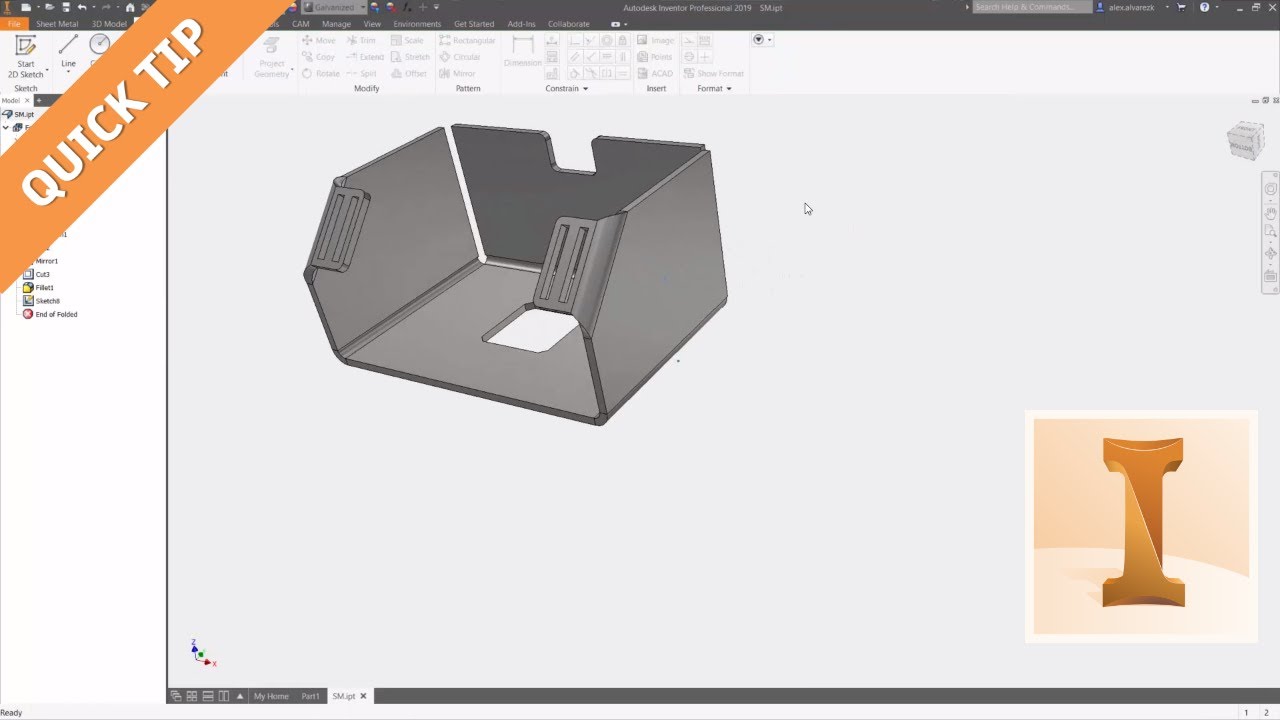This screenshot has height=720, width=1280.
Task: Switch to the 3D Model tab
Action: coord(109,23)
